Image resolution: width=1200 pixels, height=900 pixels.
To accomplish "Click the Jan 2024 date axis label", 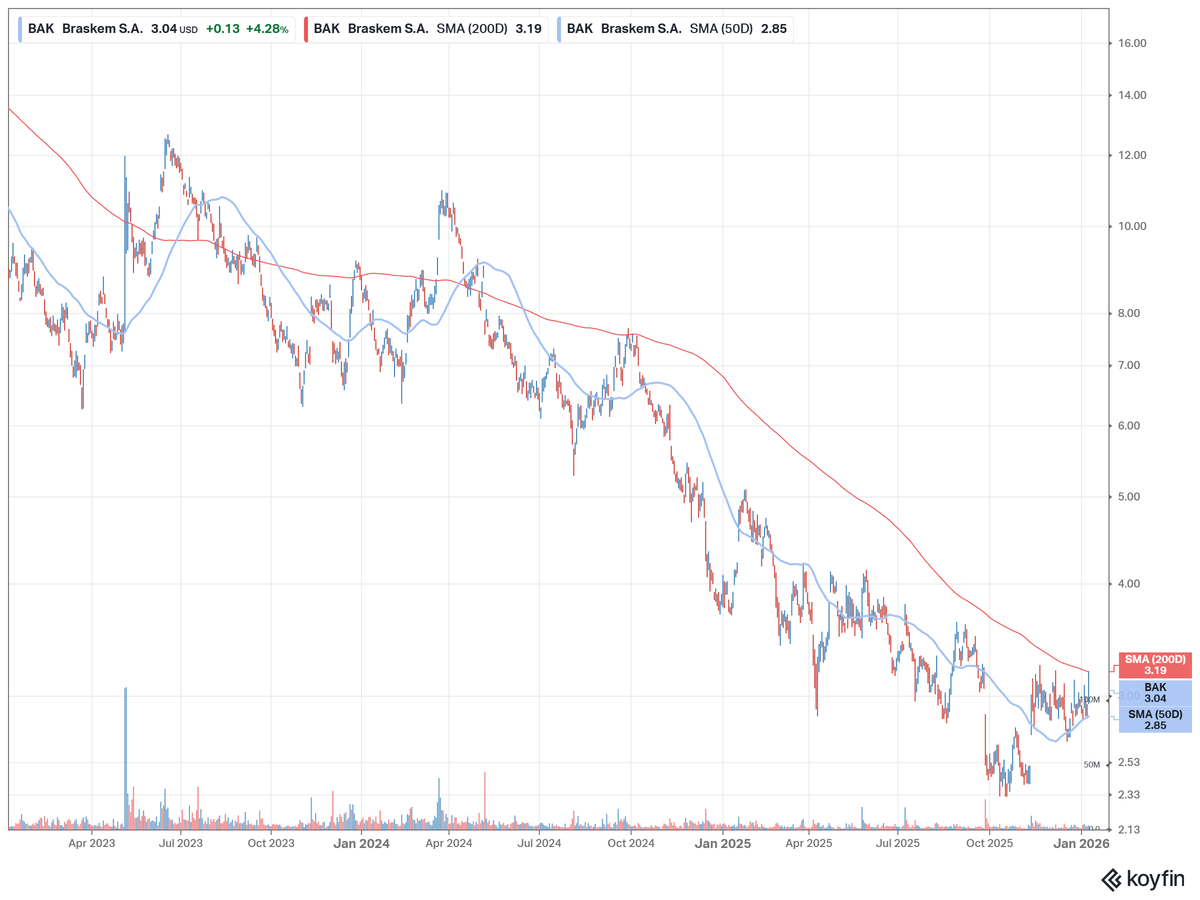I will pyautogui.click(x=361, y=844).
